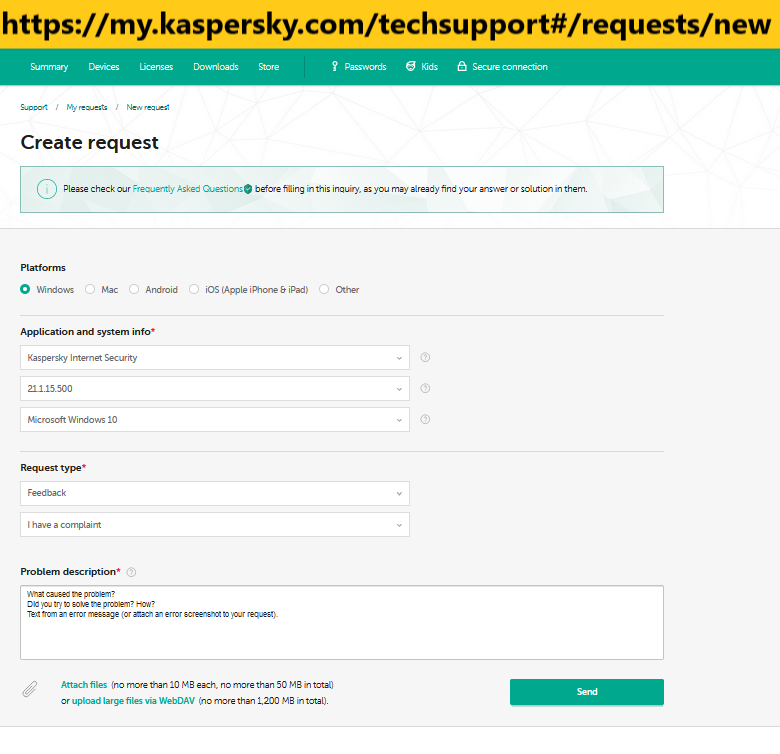780x754 pixels.
Task: Click the Send button
Action: pyautogui.click(x=586, y=692)
